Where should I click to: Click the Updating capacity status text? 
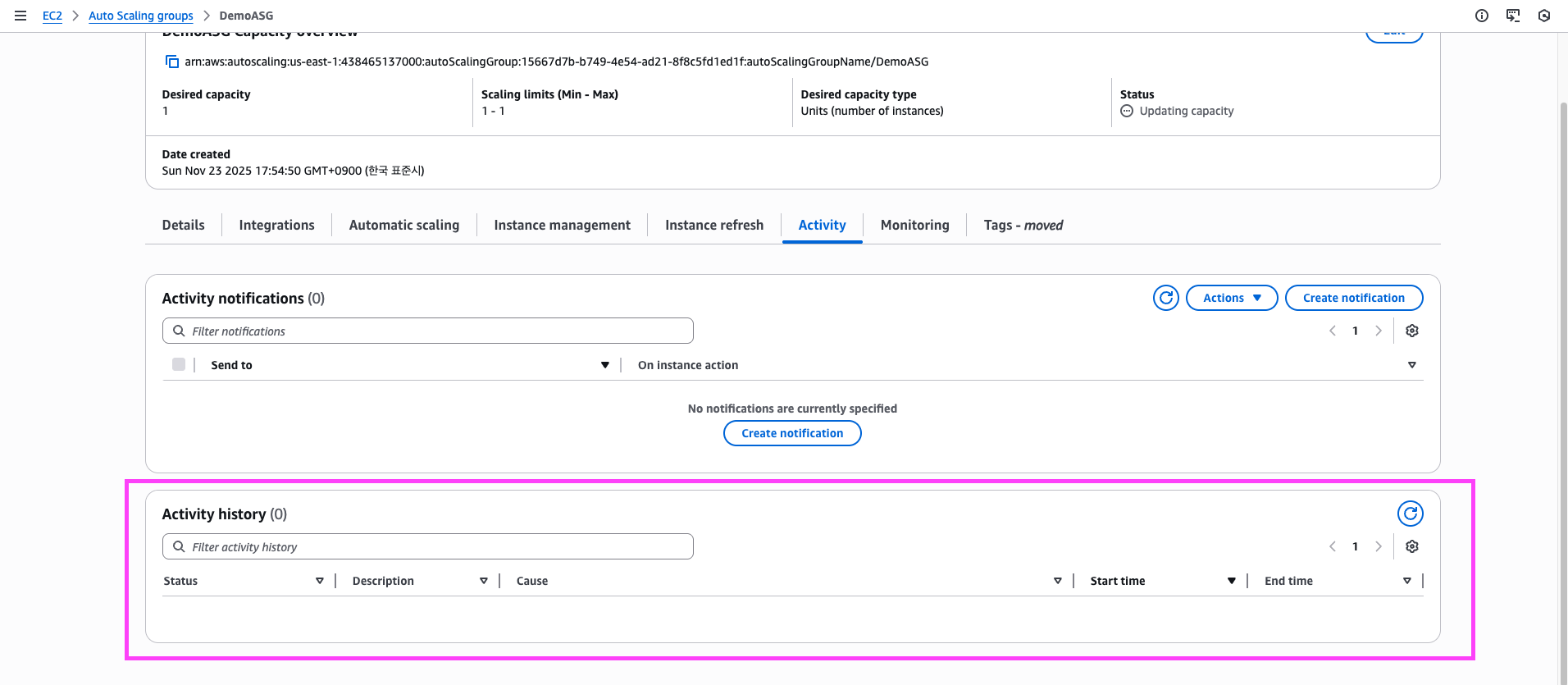point(1187,111)
